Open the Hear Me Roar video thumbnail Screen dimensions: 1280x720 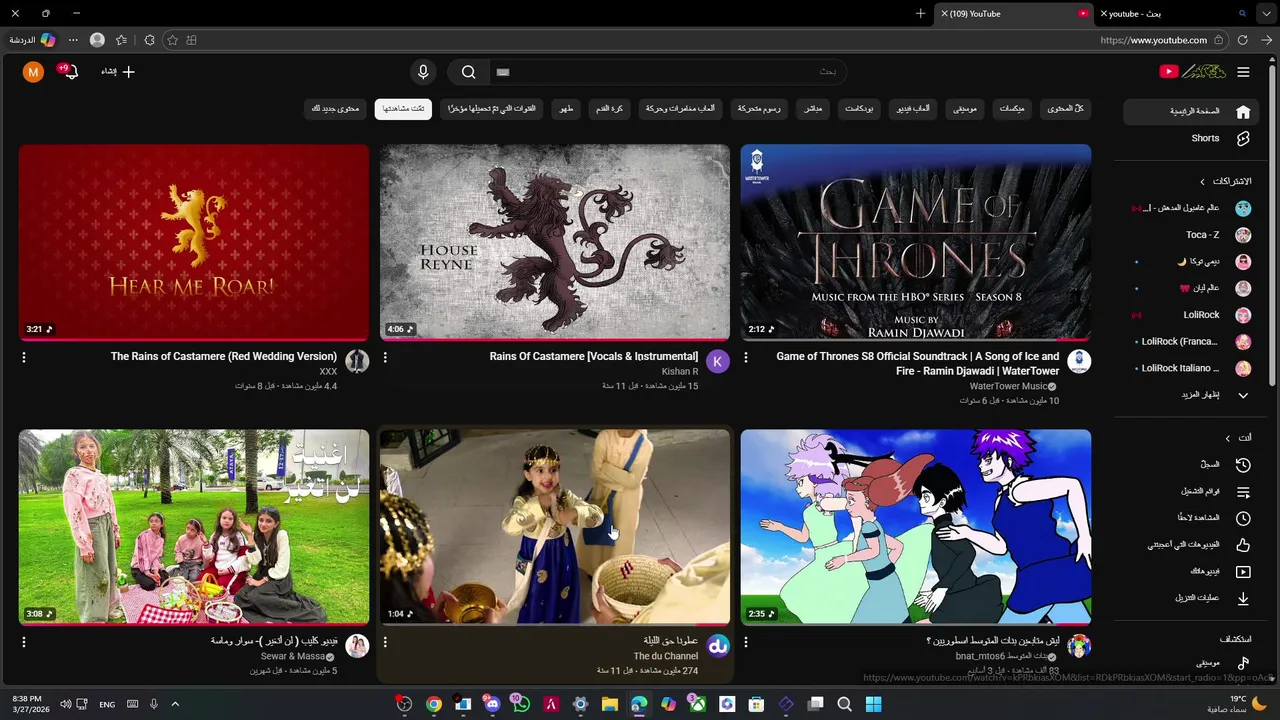[x=194, y=242]
